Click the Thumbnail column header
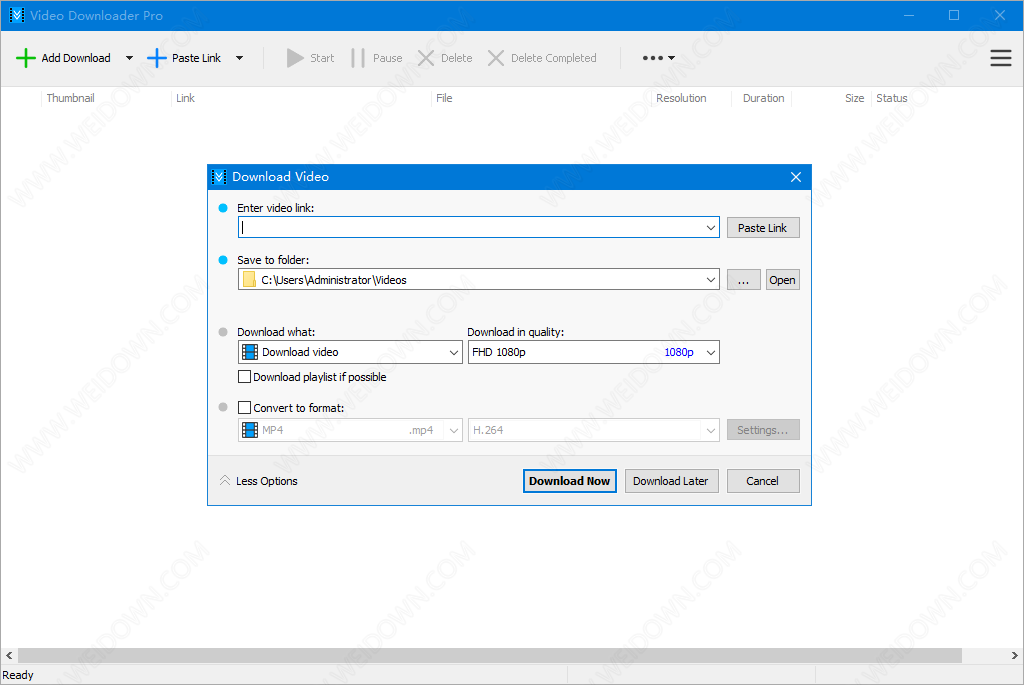The image size is (1024, 685). 71,98
